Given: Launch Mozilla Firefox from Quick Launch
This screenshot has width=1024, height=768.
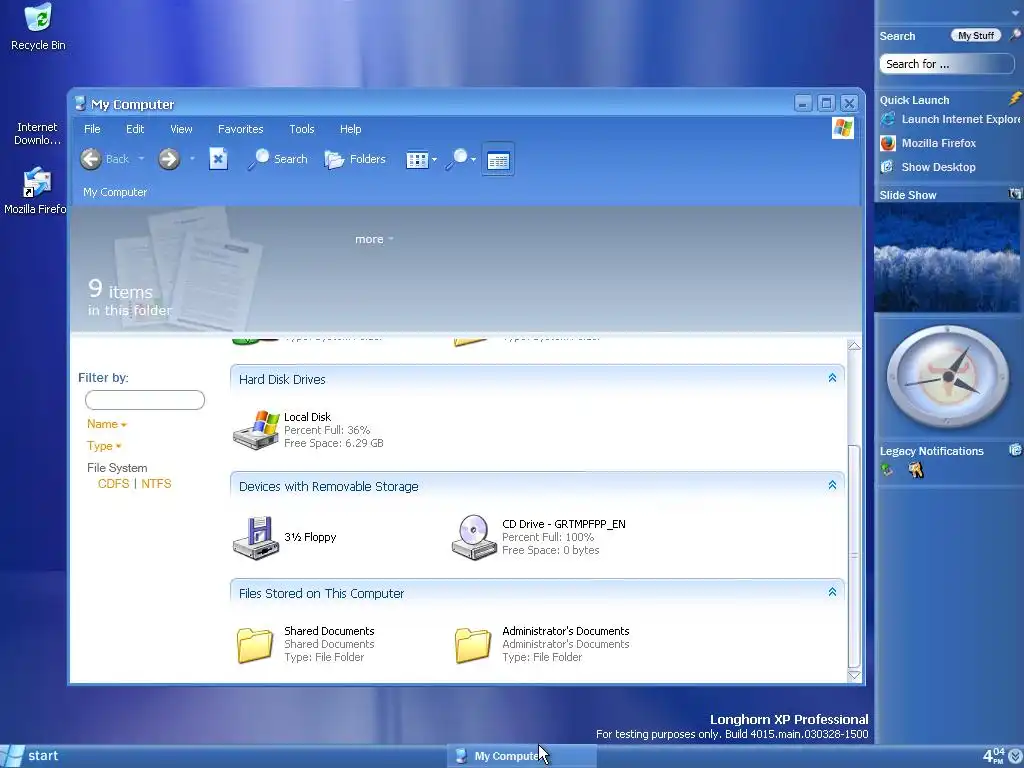Looking at the screenshot, I should click(x=928, y=143).
